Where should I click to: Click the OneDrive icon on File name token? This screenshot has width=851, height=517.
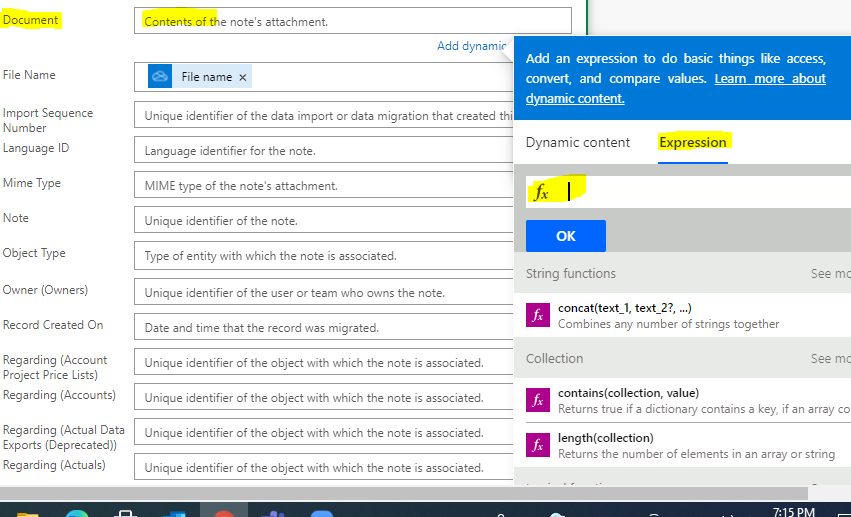[x=160, y=76]
